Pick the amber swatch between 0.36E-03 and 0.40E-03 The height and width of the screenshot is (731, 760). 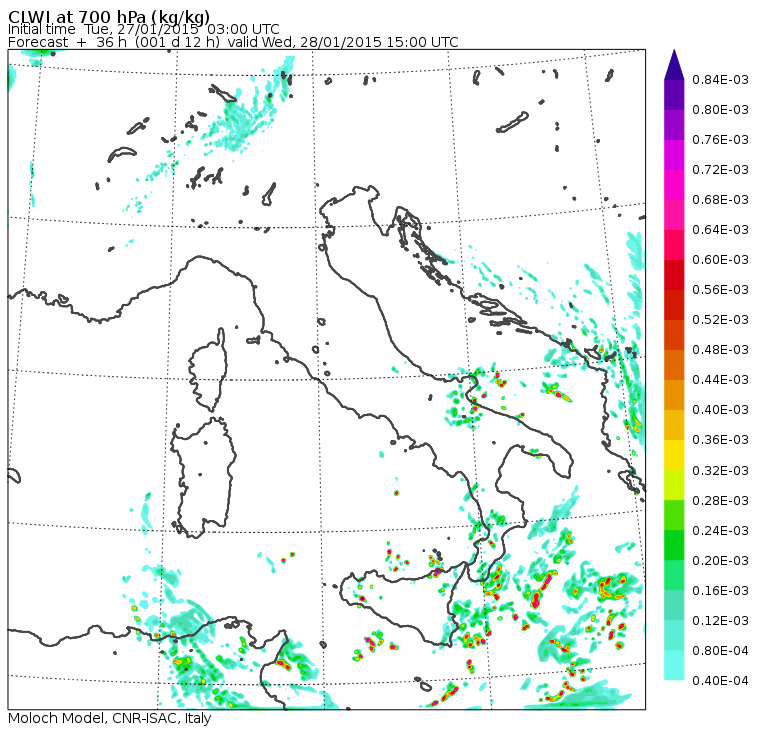pyautogui.click(x=674, y=426)
